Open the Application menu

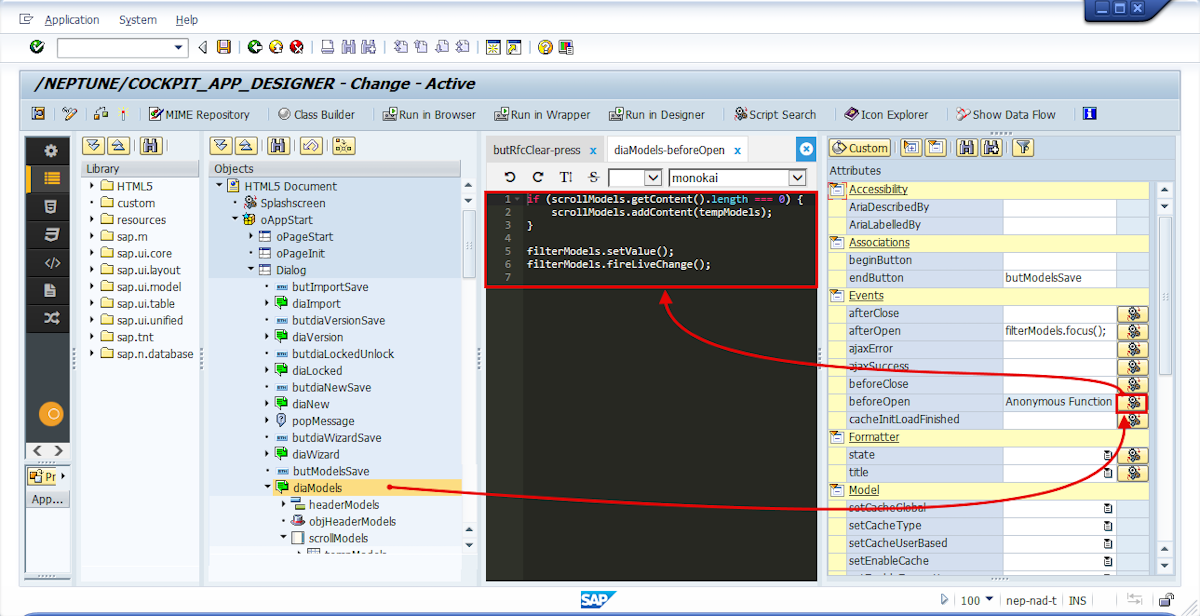(x=72, y=20)
